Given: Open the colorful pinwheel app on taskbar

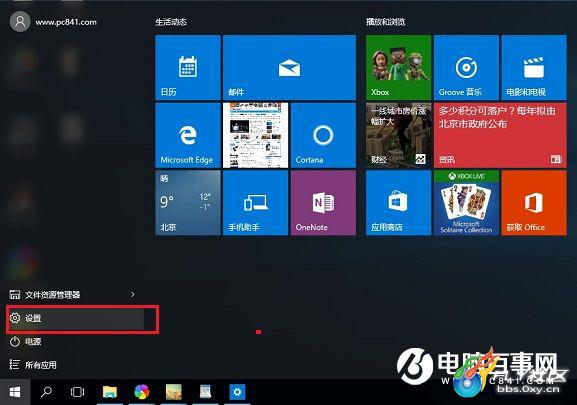Looking at the screenshot, I should click(x=142, y=392).
